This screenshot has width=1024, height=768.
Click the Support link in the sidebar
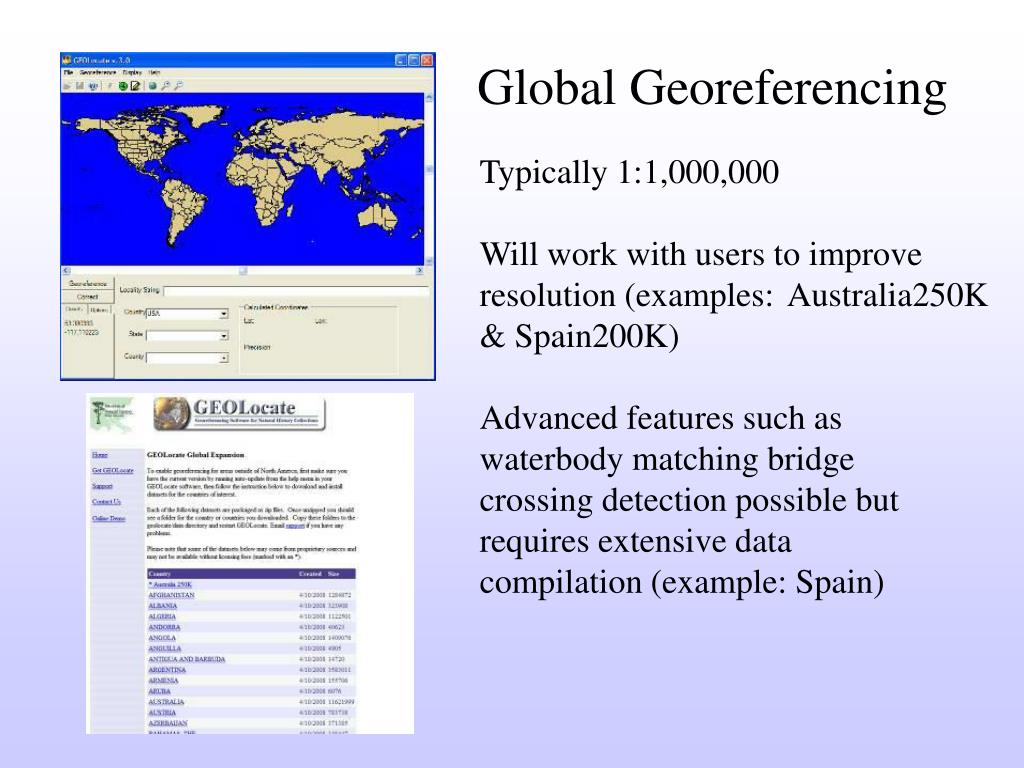pos(102,486)
